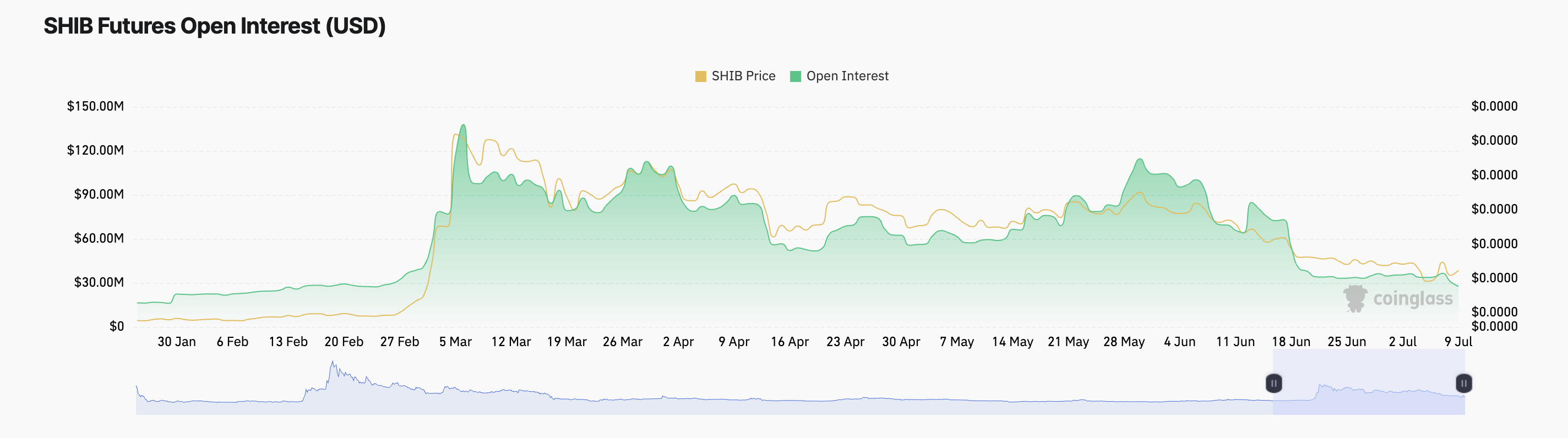Click the 4 Jun date label
This screenshot has width=1568, height=438.
click(x=1180, y=342)
